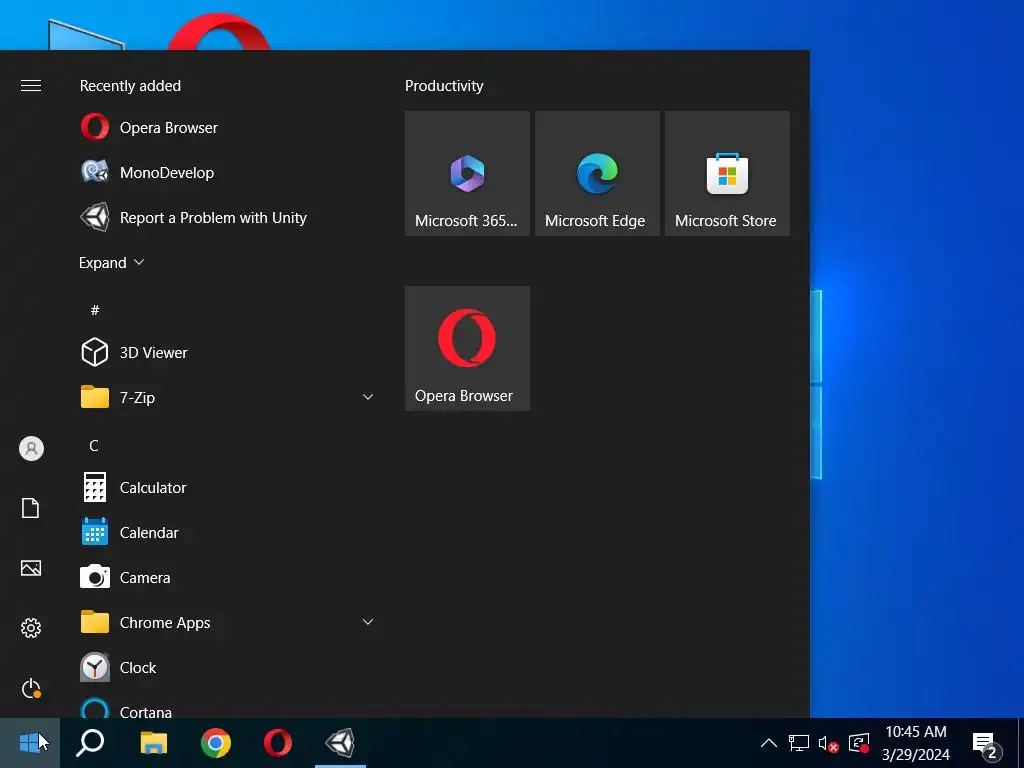Show hidden system tray icons
Viewport: 1024px width, 768px height.
click(x=769, y=743)
